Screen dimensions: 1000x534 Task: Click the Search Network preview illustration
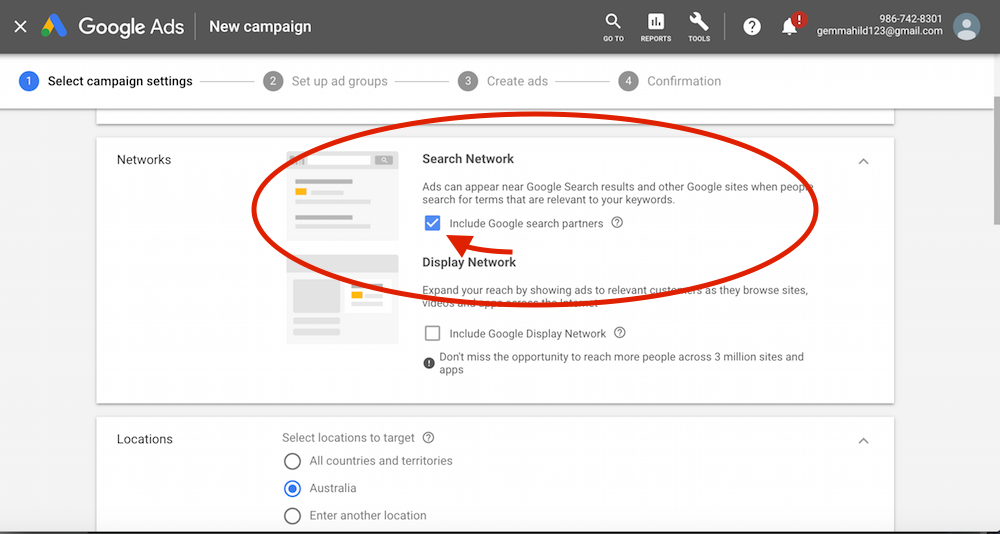point(342,196)
